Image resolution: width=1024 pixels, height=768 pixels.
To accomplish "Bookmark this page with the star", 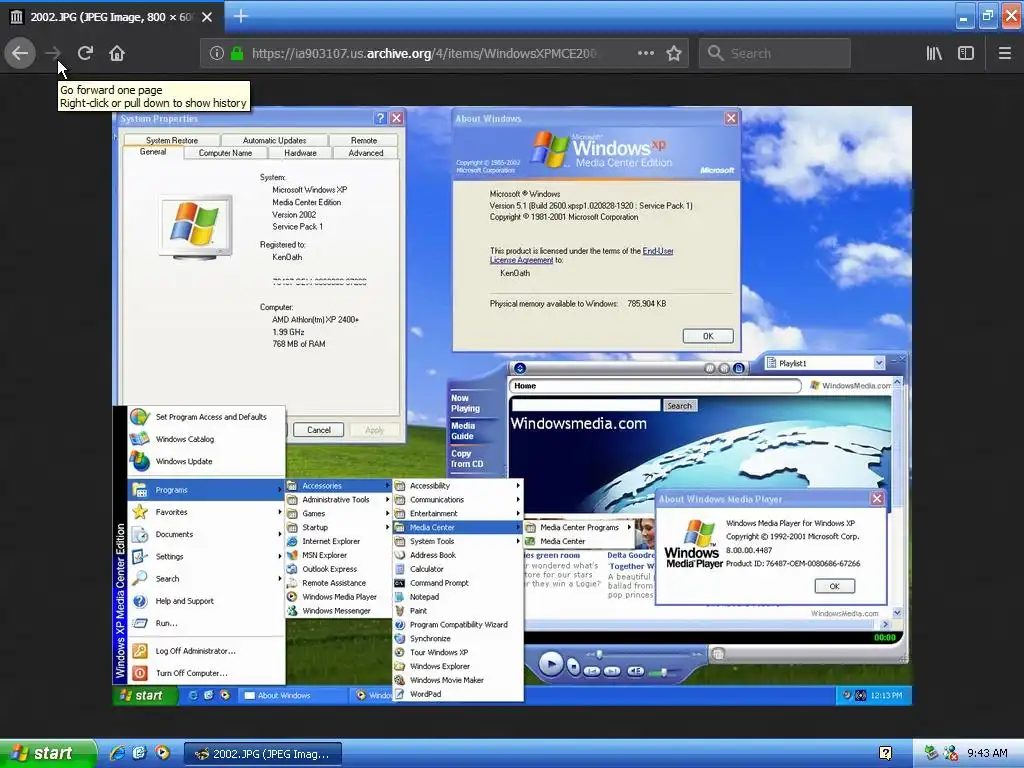I will [x=674, y=53].
